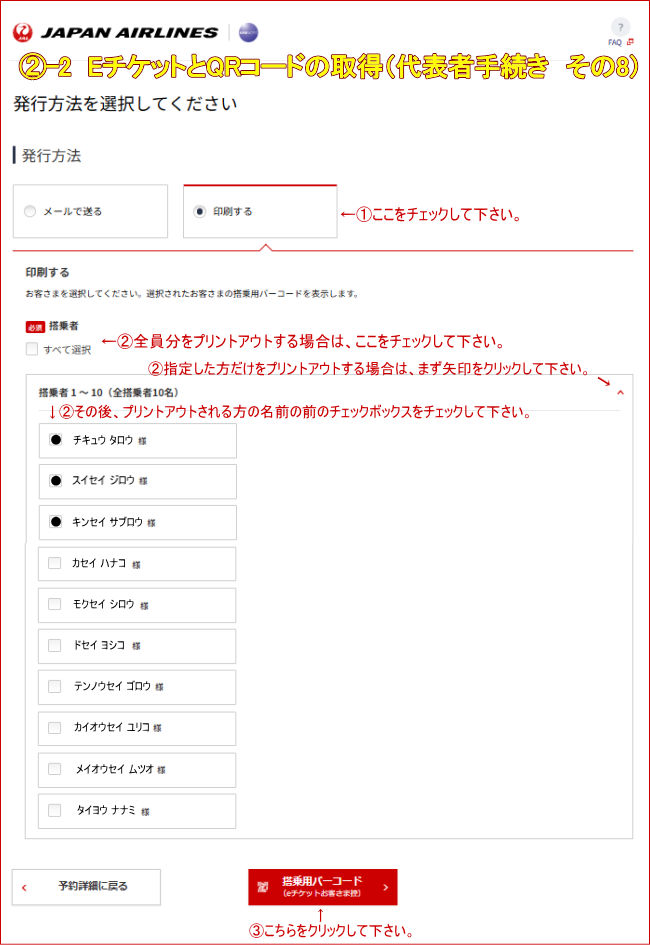The width and height of the screenshot is (650, 945).
Task: Open the FAQ link
Action: 615,41
